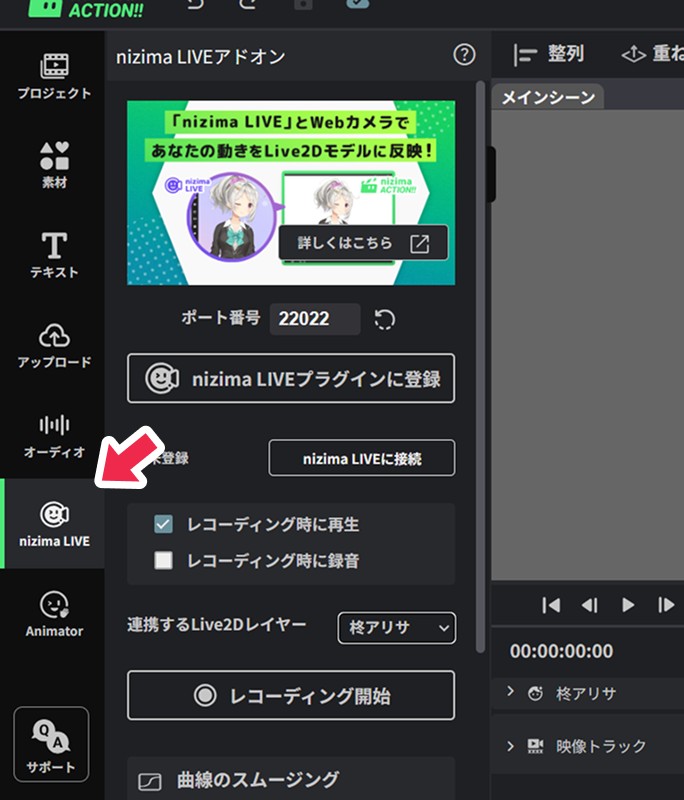Reset the port number with refresh icon

385,319
